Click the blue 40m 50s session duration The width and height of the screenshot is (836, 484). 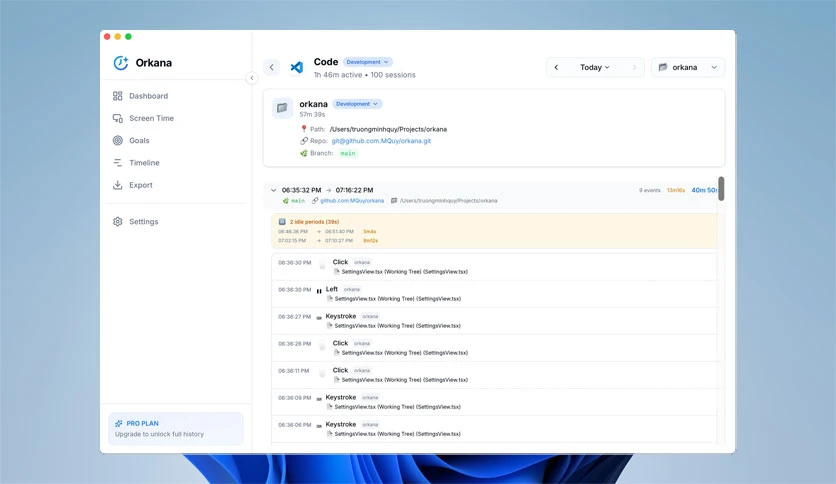(704, 190)
